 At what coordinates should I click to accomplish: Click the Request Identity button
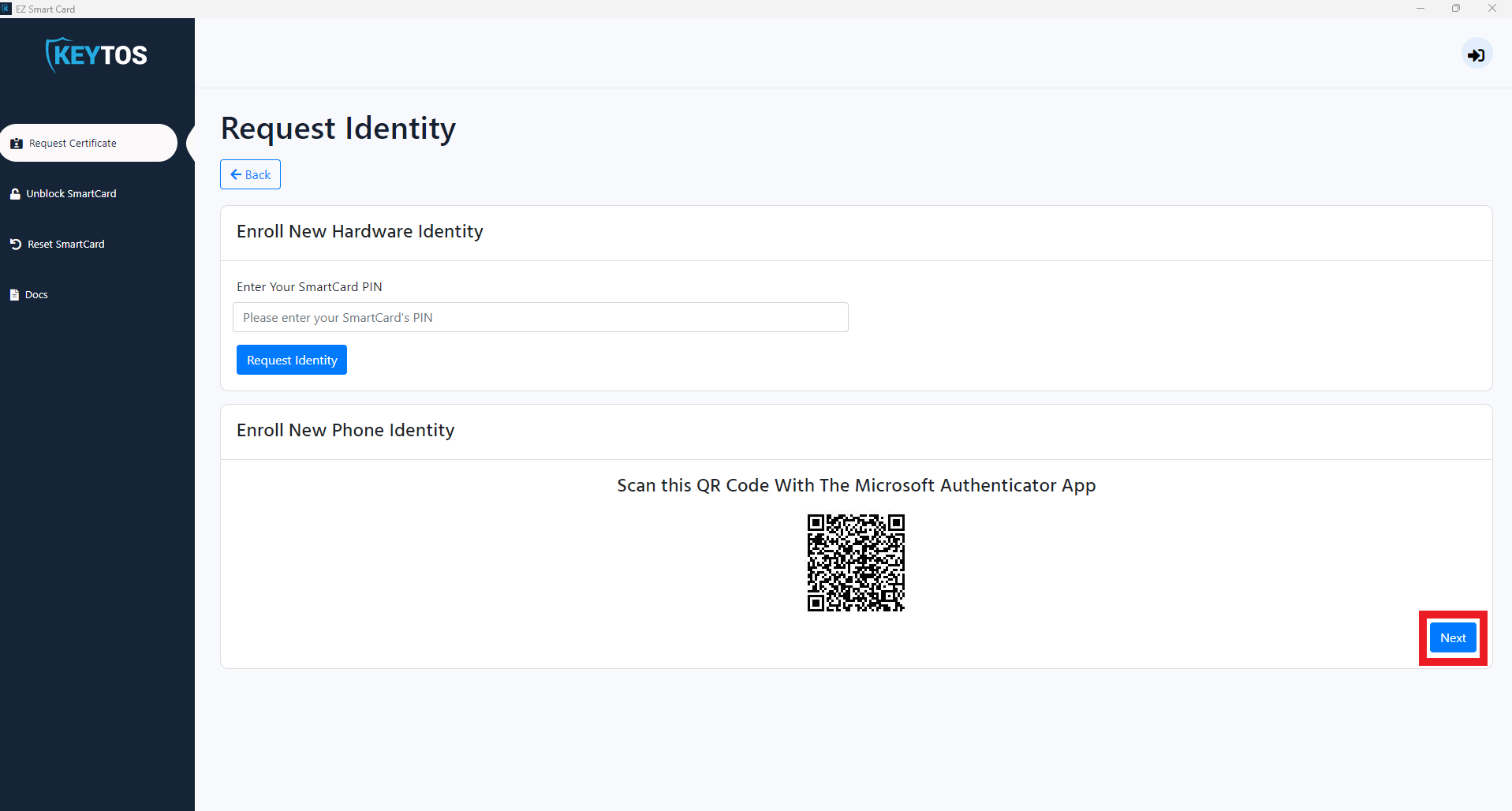coord(292,360)
